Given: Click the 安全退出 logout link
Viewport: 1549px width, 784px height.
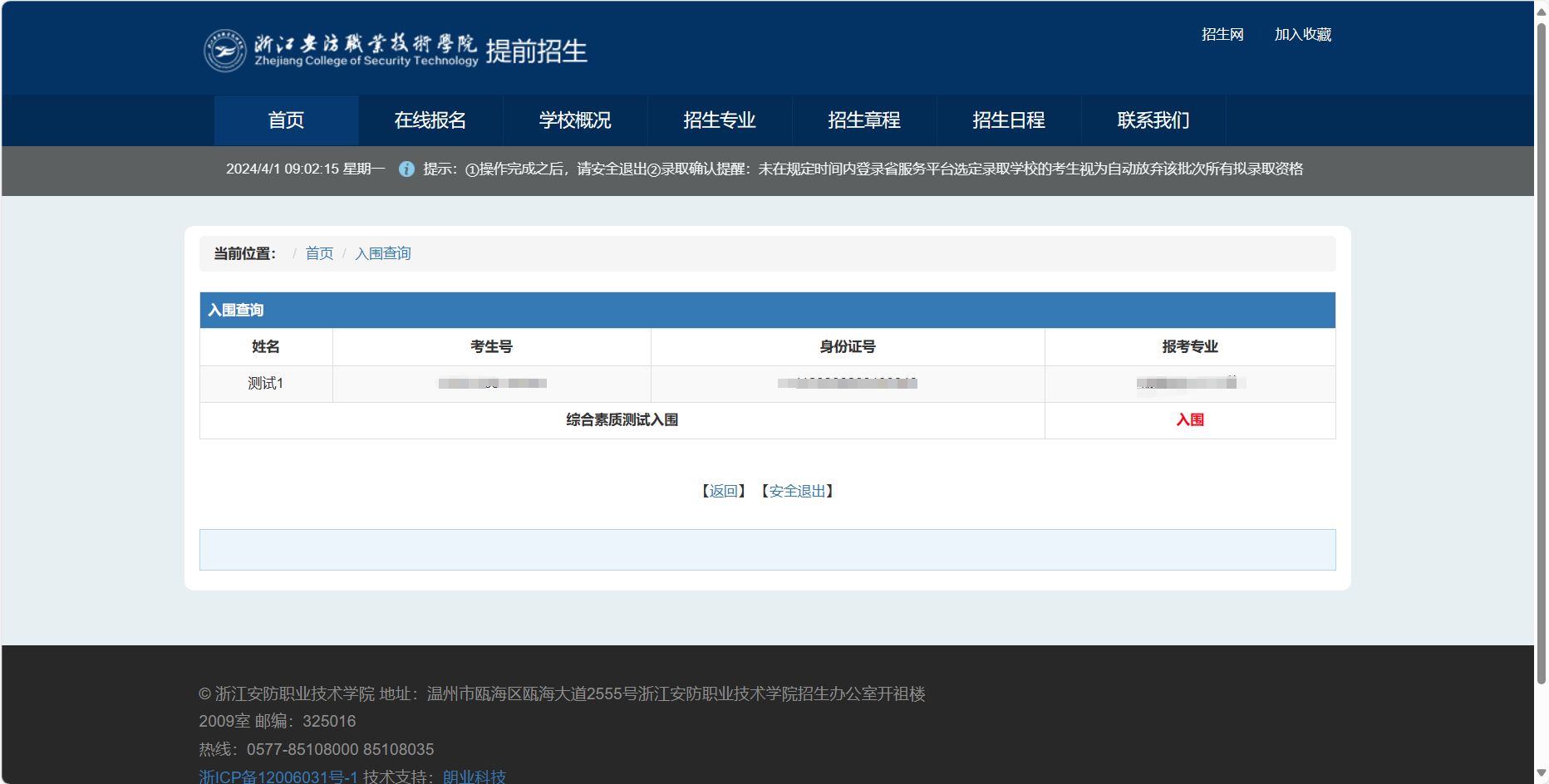Looking at the screenshot, I should 797,491.
